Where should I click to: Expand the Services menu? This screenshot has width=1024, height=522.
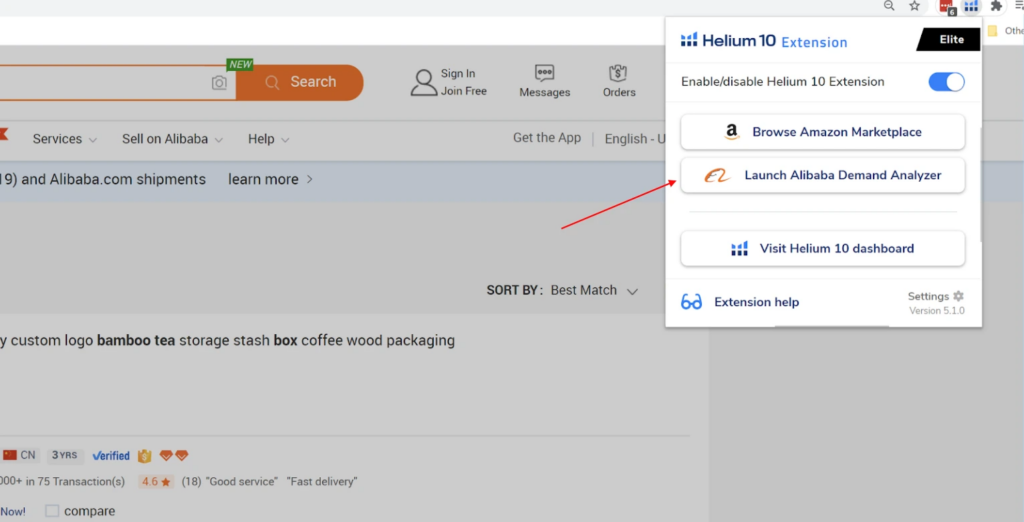click(65, 139)
